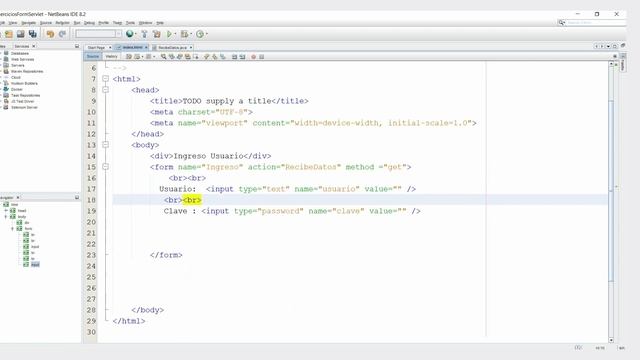Select the Source view button
This screenshot has height=360, width=640.
93,57
